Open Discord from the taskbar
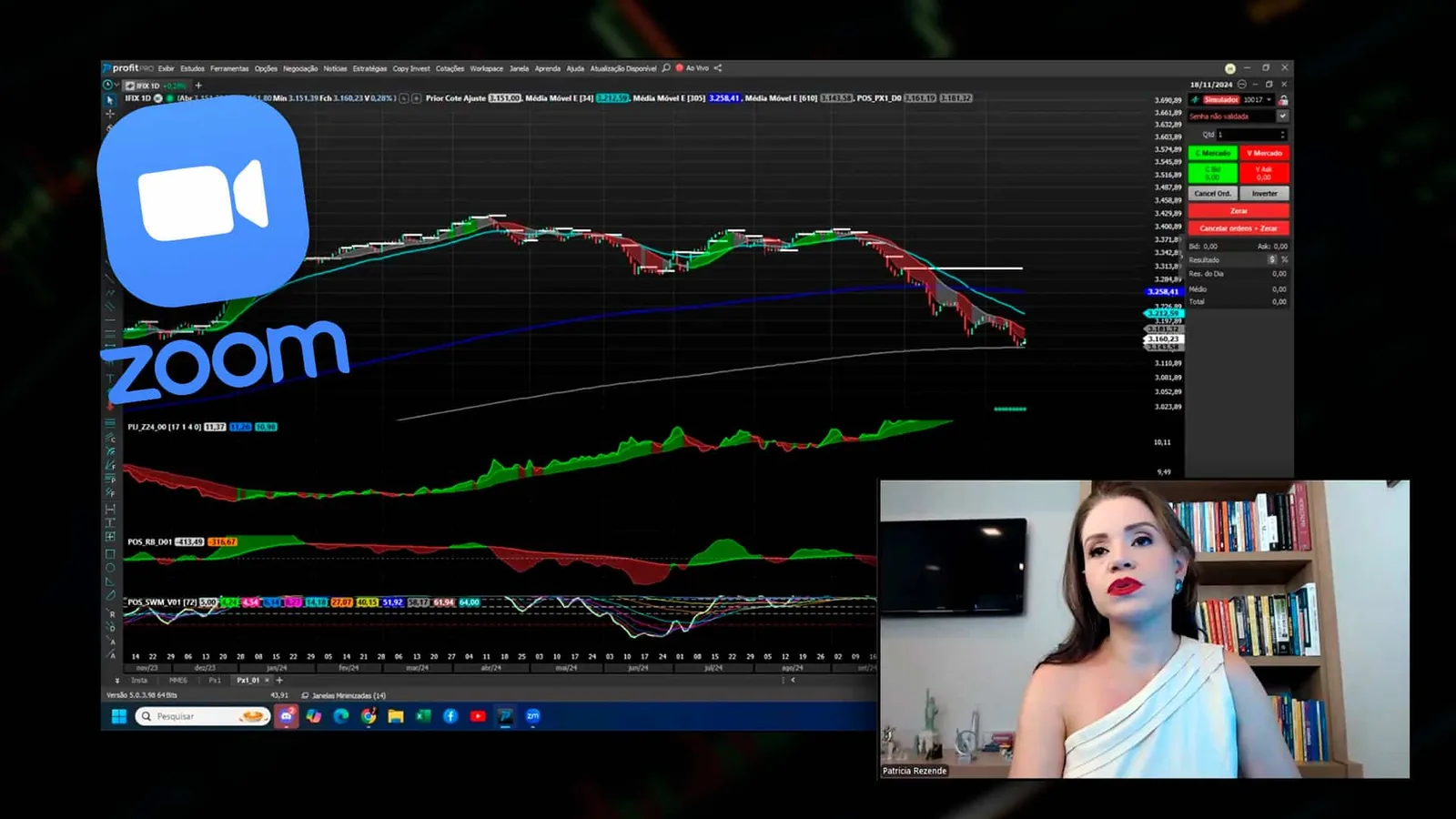 click(x=287, y=716)
